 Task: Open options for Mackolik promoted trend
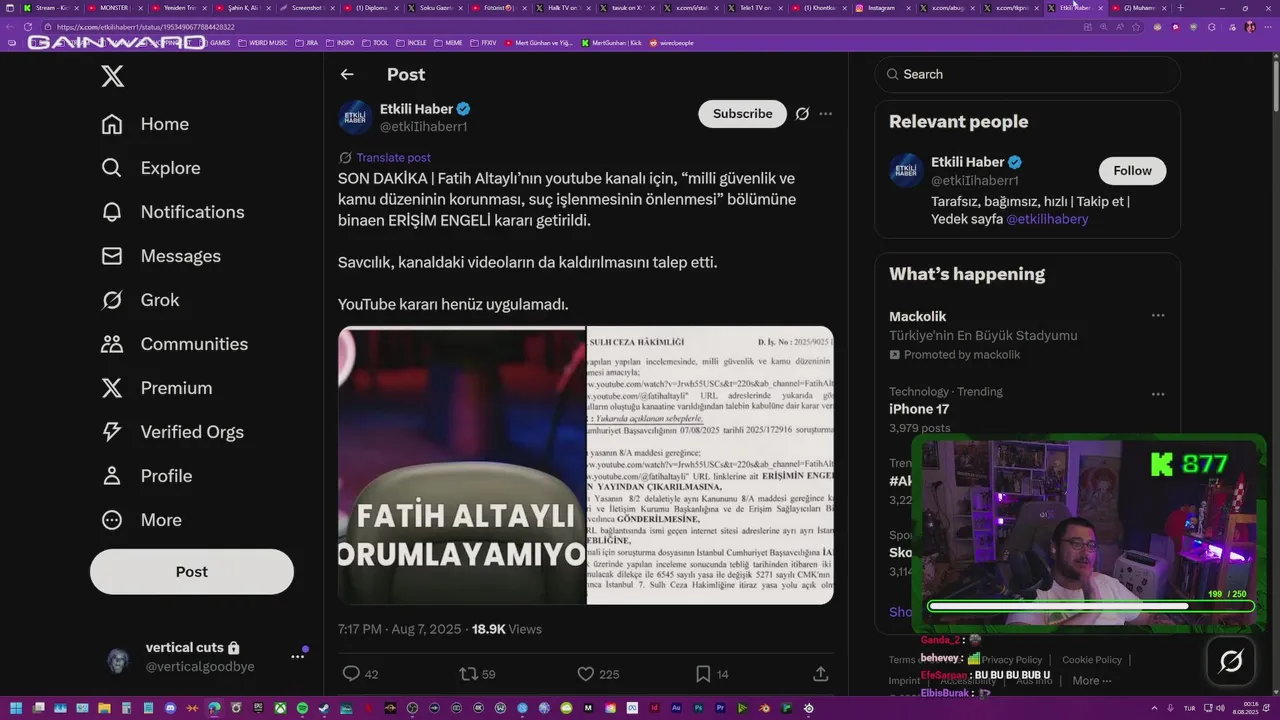[1157, 316]
